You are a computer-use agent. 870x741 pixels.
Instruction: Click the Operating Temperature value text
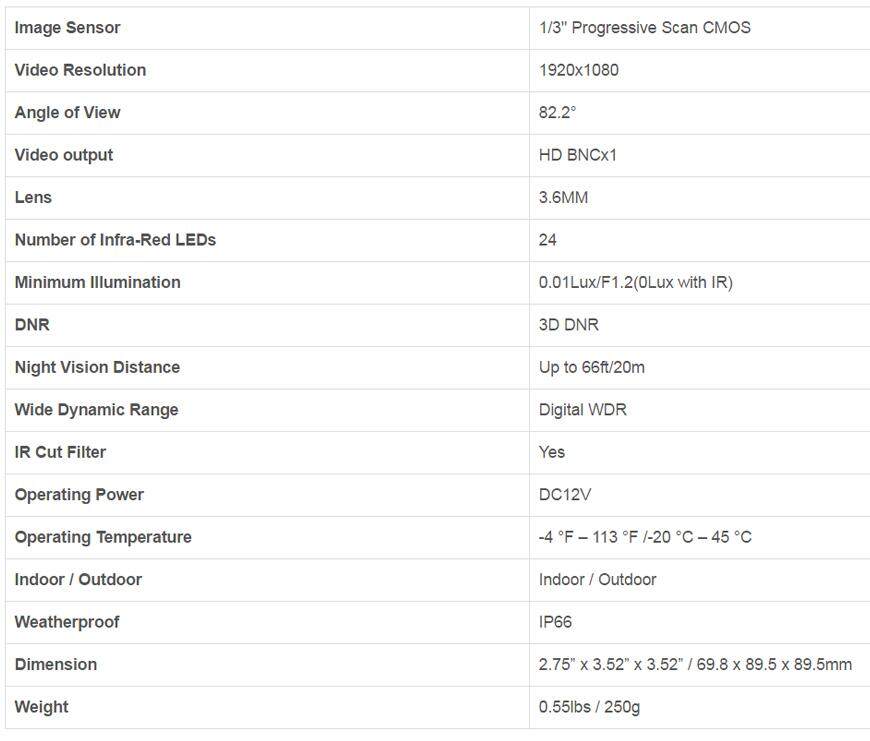[645, 537]
